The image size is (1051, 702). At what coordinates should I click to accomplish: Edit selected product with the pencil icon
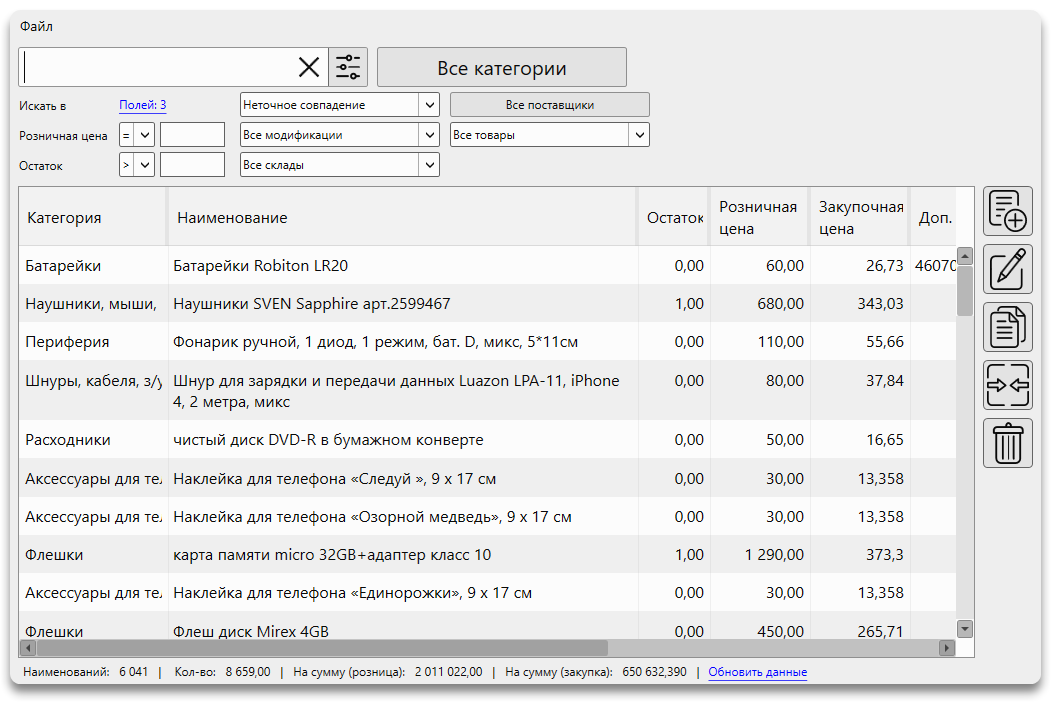[x=1007, y=269]
